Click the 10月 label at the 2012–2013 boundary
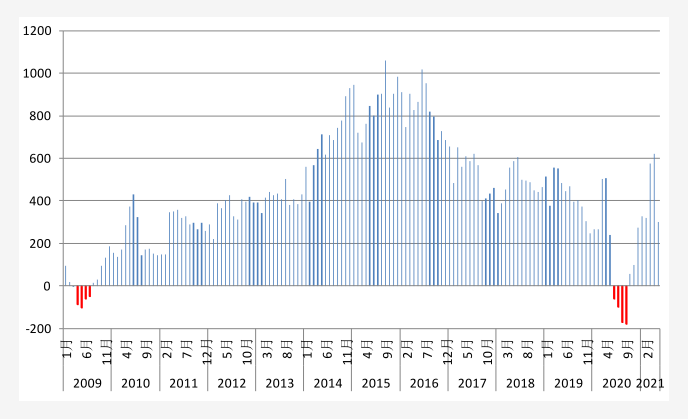 pos(248,352)
